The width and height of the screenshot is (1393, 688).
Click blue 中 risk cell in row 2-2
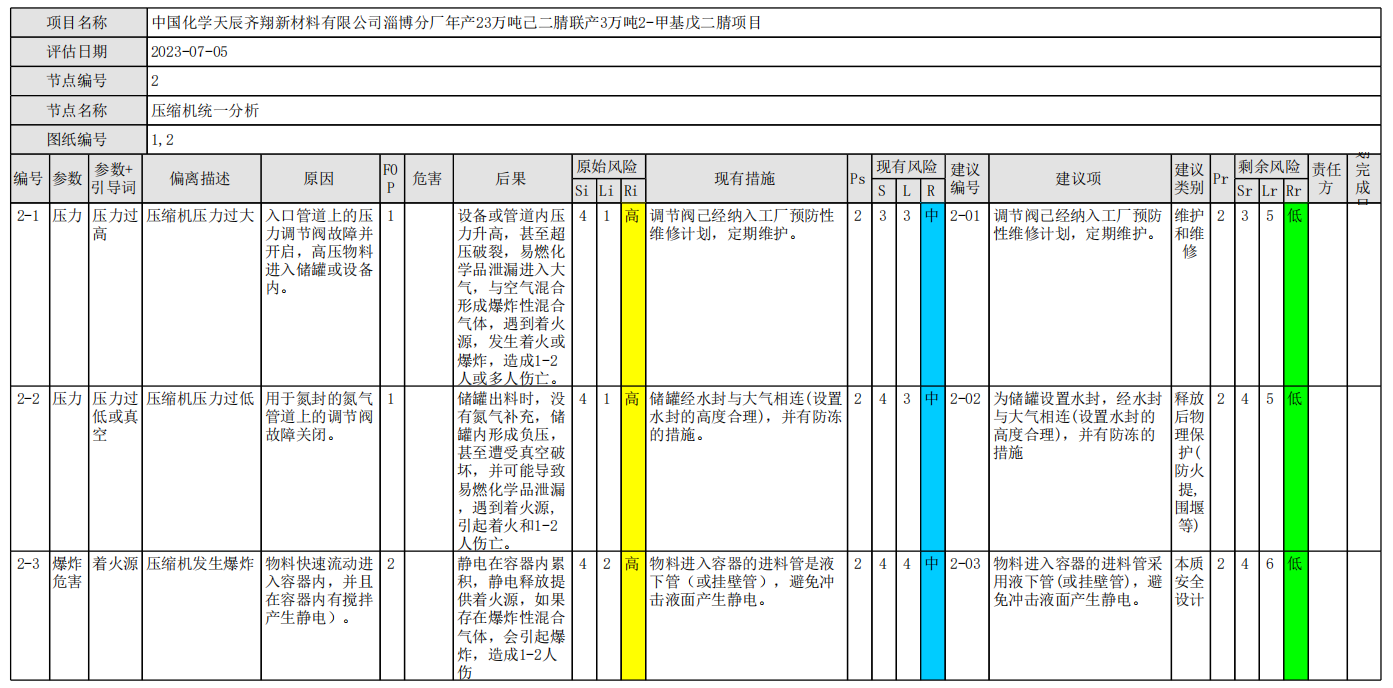coord(932,466)
